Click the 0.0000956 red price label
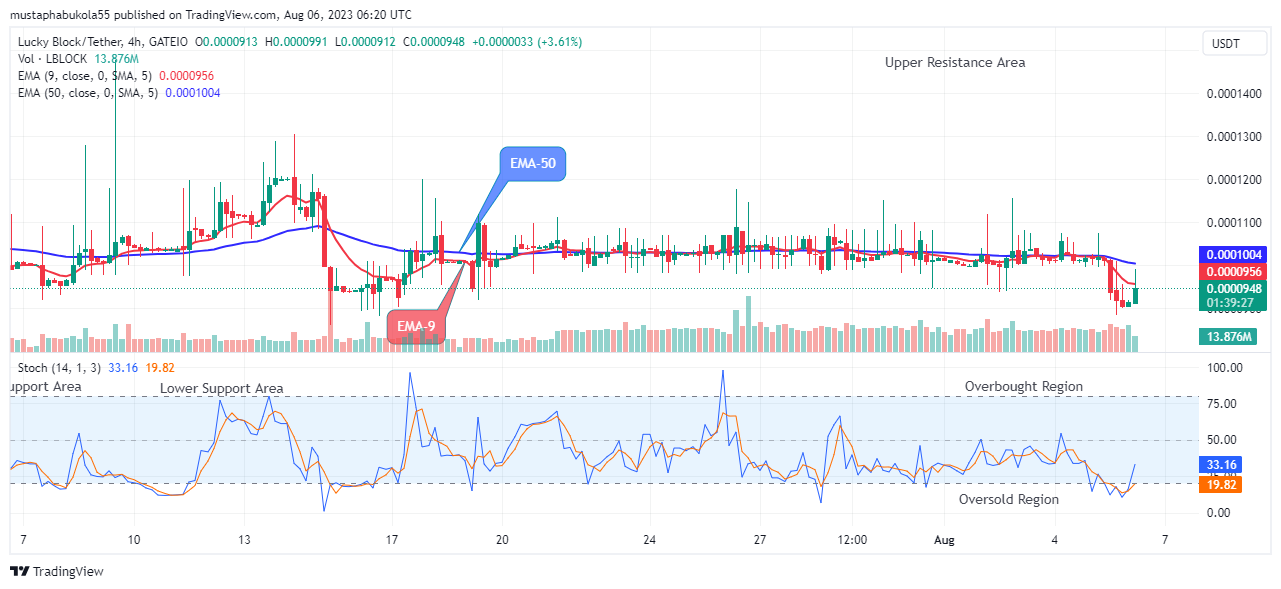1281x589 pixels. 1232,271
